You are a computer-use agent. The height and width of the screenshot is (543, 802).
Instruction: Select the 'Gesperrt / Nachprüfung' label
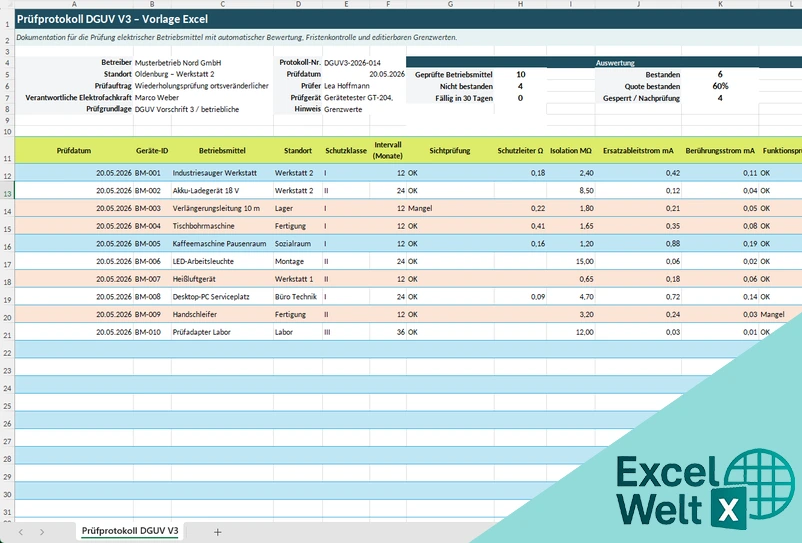(641, 98)
